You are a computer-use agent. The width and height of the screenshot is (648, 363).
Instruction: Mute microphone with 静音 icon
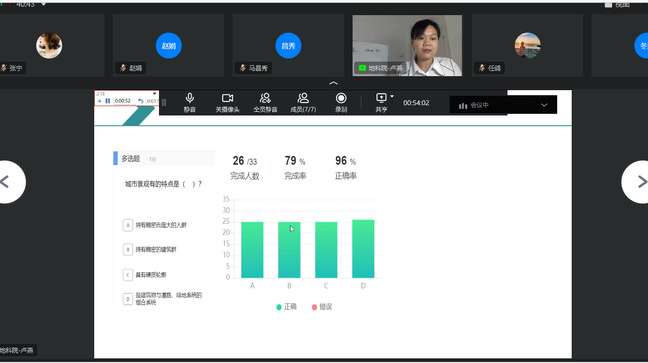tap(190, 103)
